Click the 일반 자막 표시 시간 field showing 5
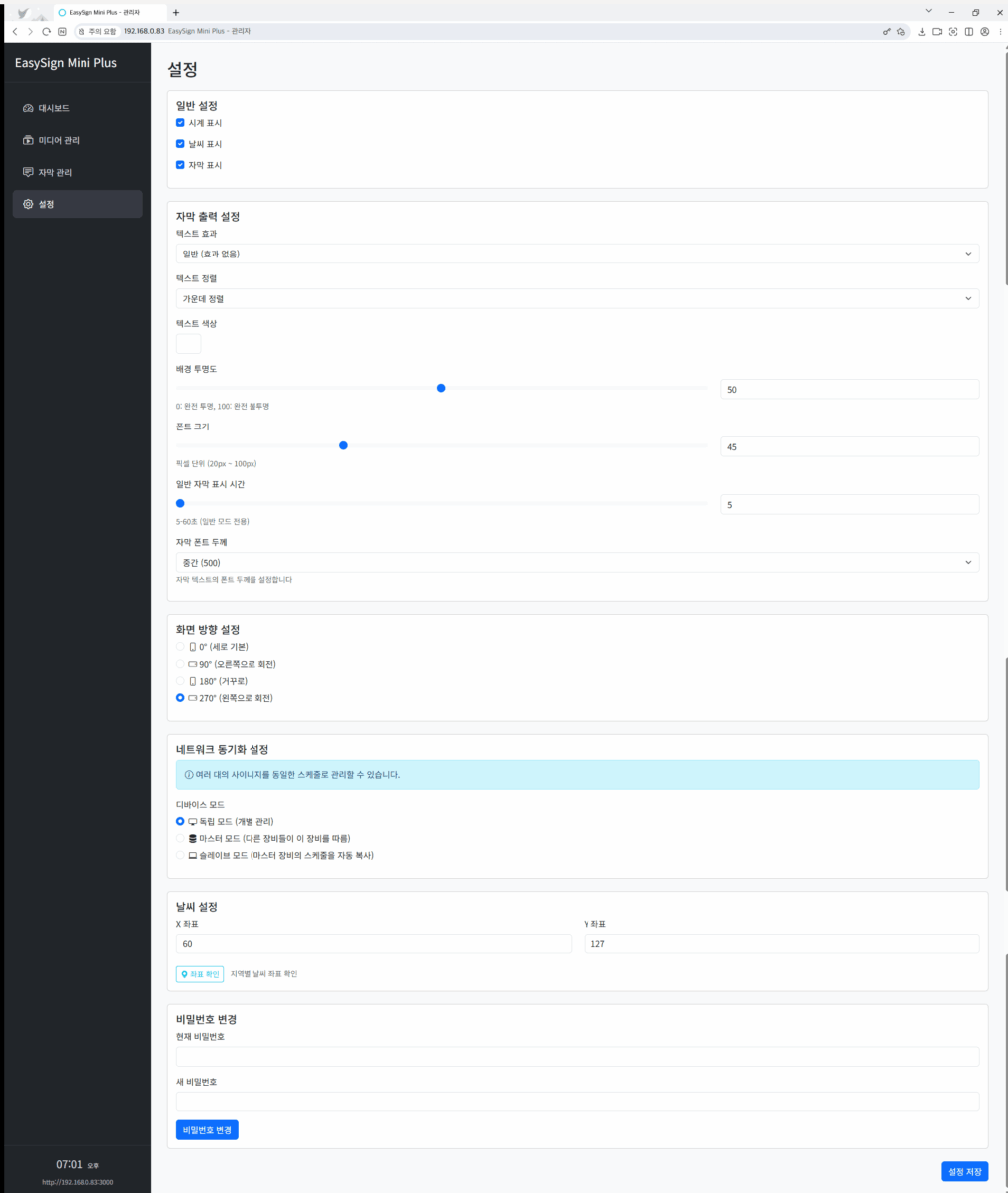The width and height of the screenshot is (1008, 1193). point(850,505)
